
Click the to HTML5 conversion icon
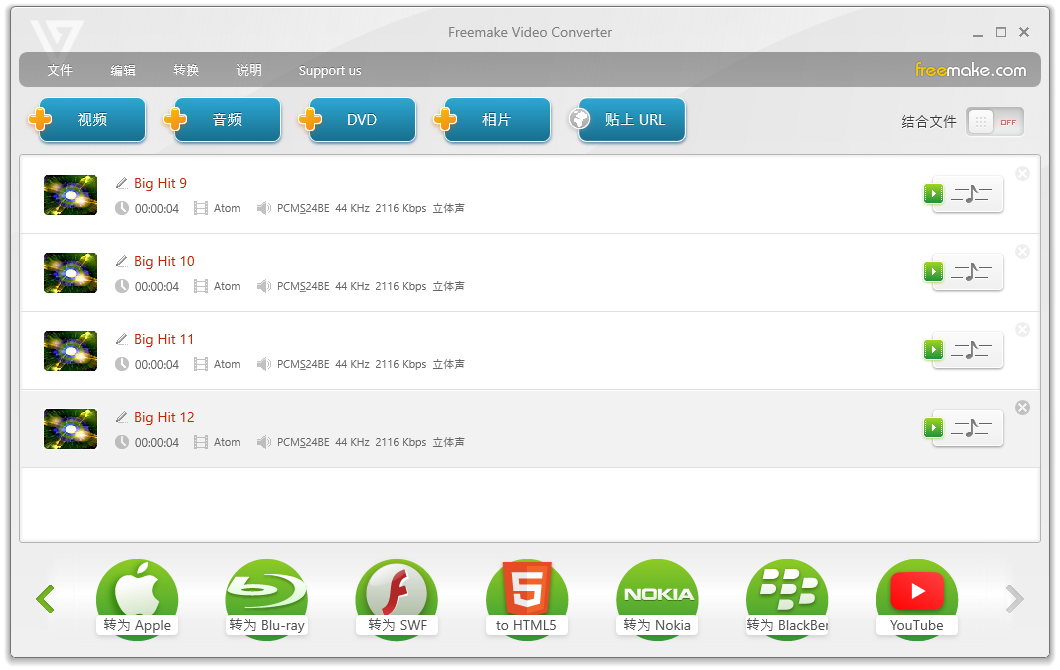pos(527,598)
